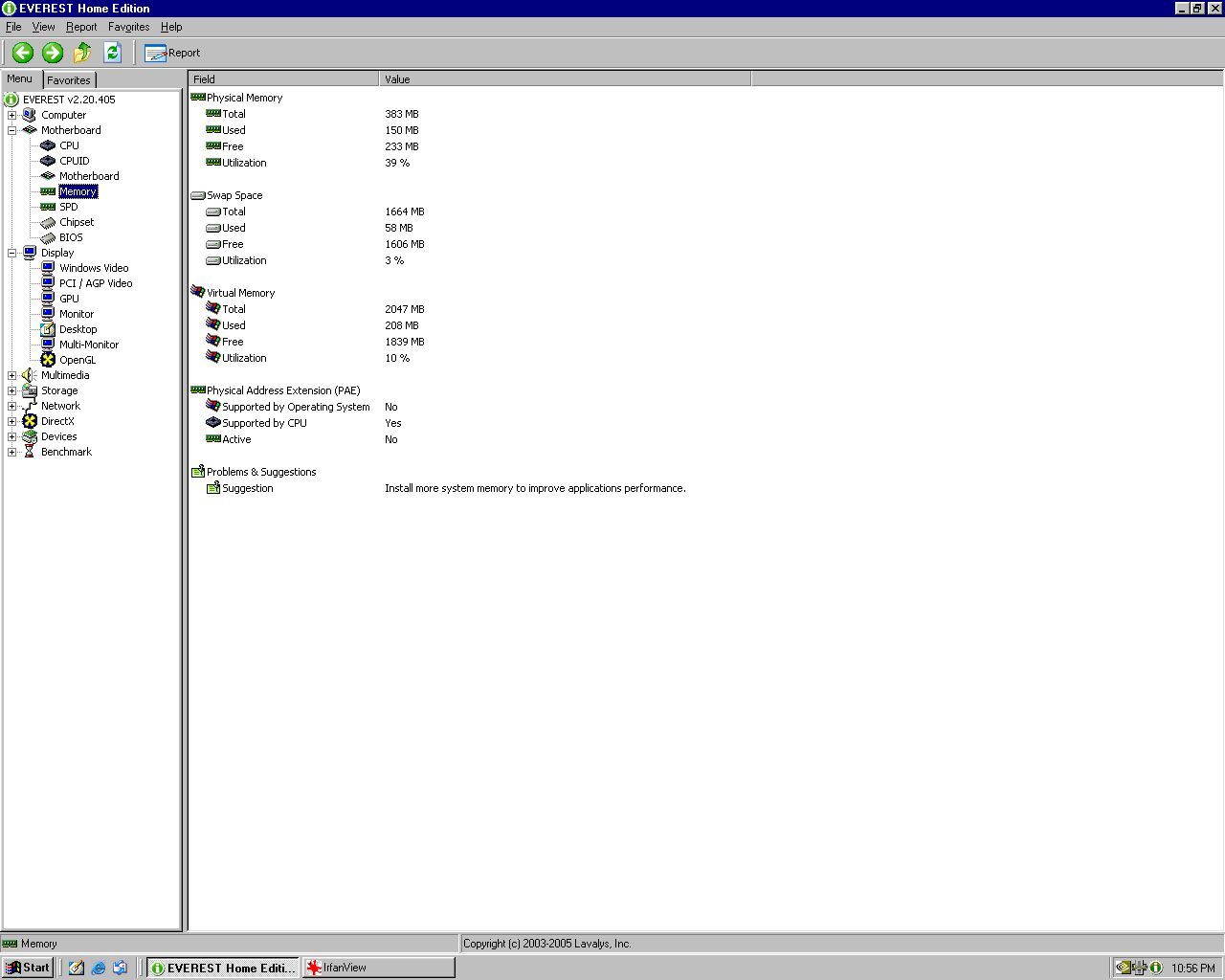Expand the DirectX tree node
Image resolution: width=1225 pixels, height=980 pixels.
[12, 421]
